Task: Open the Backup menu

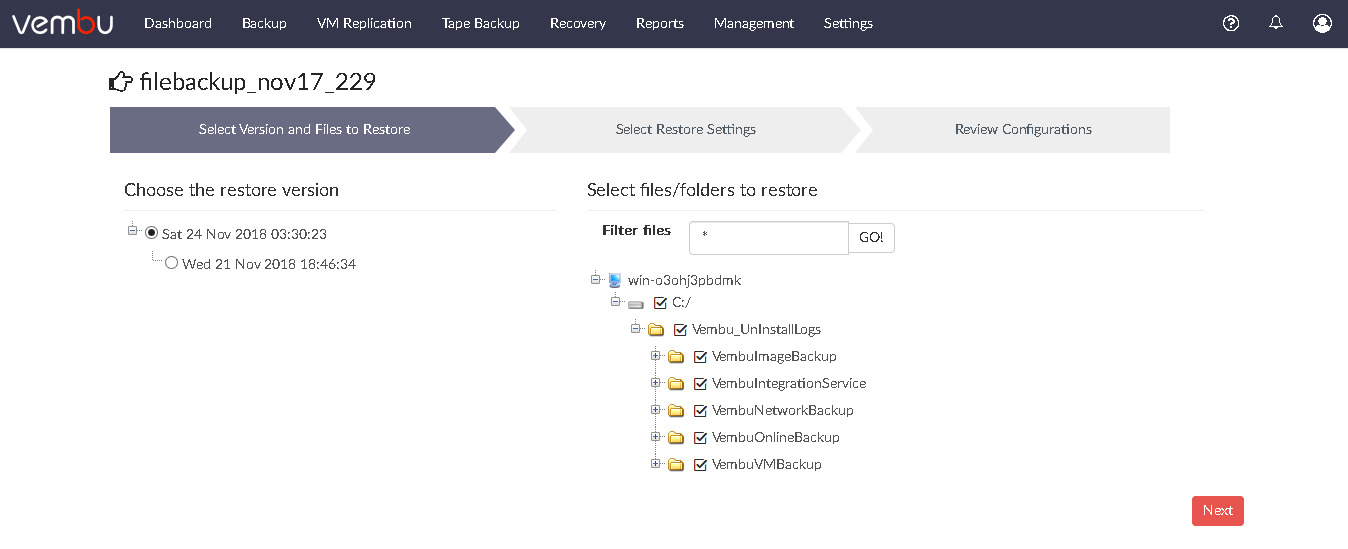Action: point(264,23)
